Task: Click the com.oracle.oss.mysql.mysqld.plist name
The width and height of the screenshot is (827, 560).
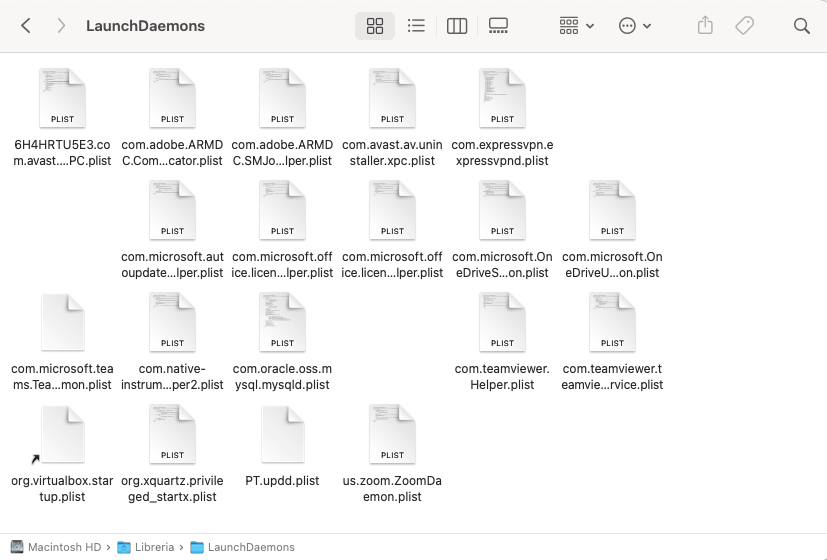Action: pyautogui.click(x=282, y=376)
